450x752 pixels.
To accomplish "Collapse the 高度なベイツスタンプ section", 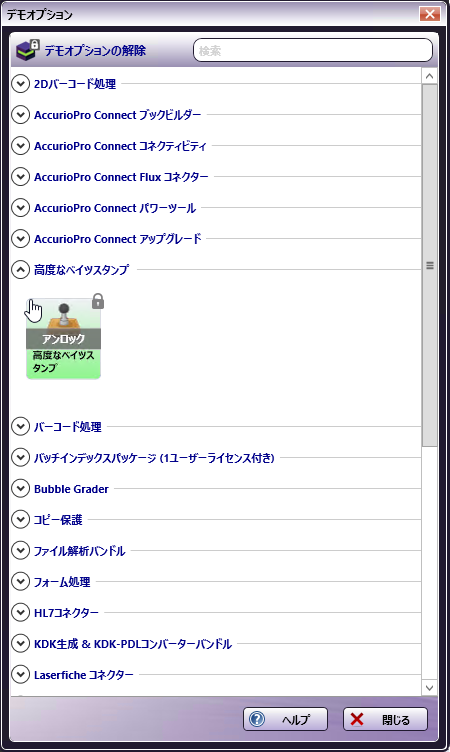I will pyautogui.click(x=20, y=270).
